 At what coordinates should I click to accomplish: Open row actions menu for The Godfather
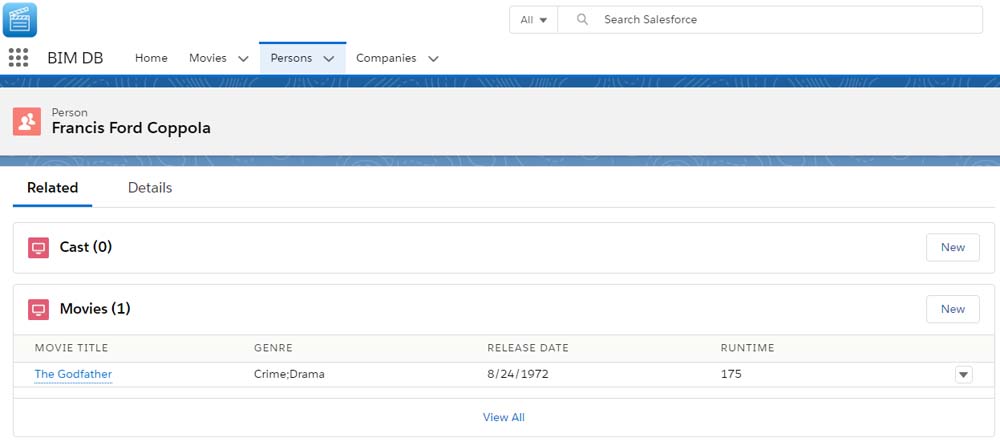coord(964,375)
